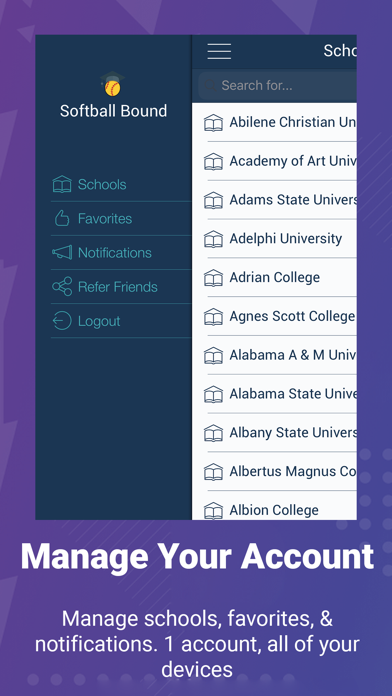Open the hamburger menu icon
This screenshot has width=392, height=696.
coord(219,51)
